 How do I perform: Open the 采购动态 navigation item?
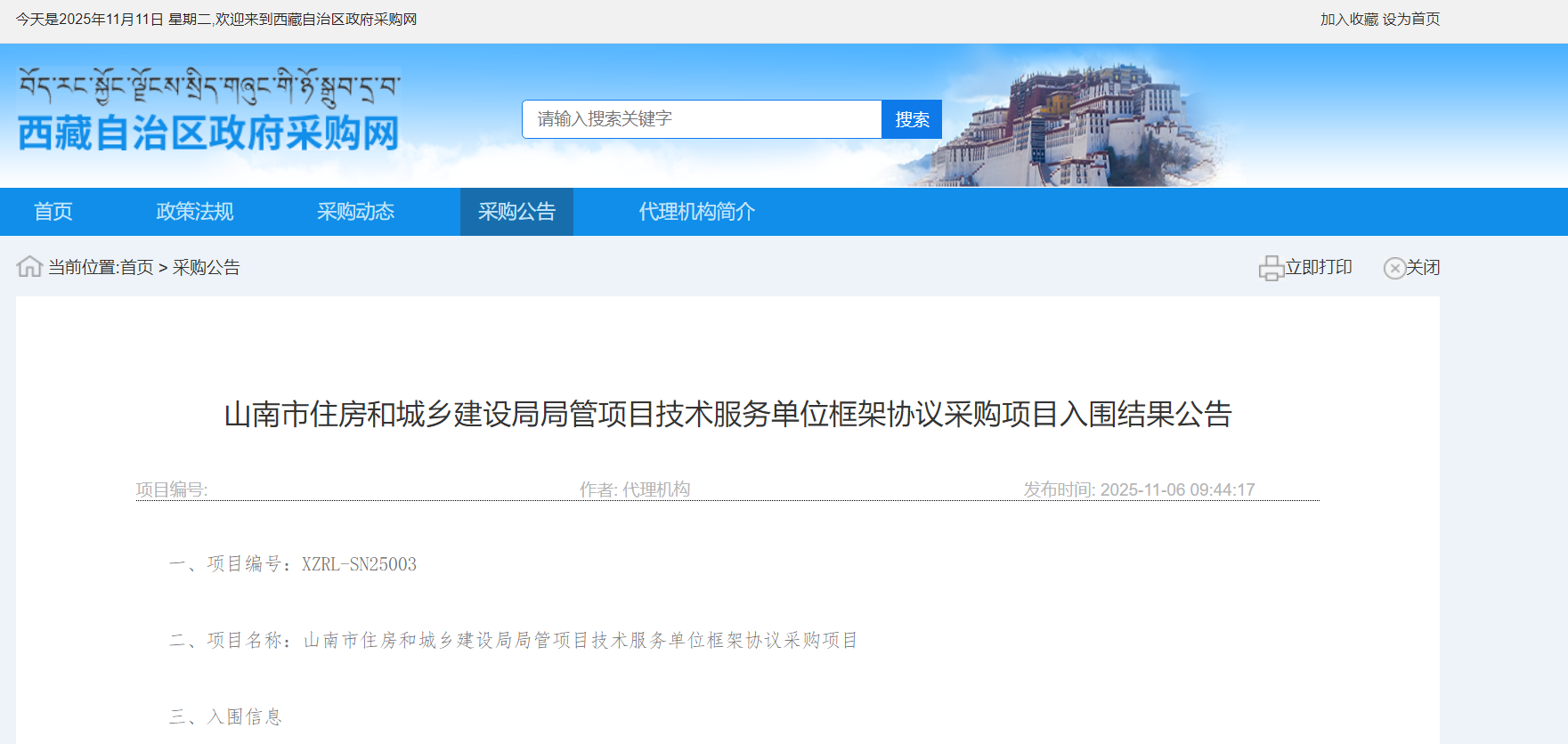click(x=355, y=212)
